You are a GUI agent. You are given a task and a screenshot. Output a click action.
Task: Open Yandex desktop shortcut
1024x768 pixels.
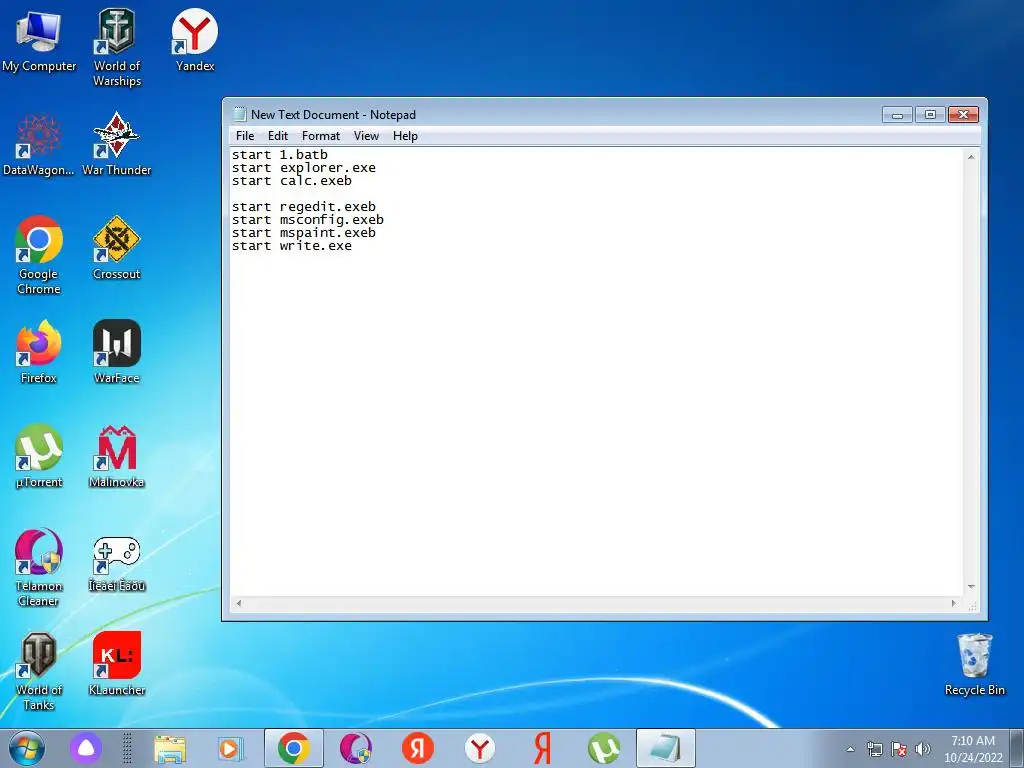(x=195, y=40)
